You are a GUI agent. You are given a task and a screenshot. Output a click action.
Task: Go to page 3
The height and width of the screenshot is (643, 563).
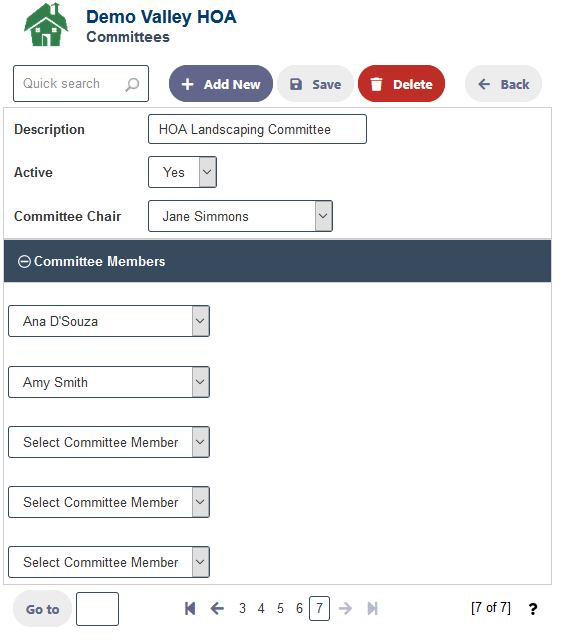coord(242,608)
